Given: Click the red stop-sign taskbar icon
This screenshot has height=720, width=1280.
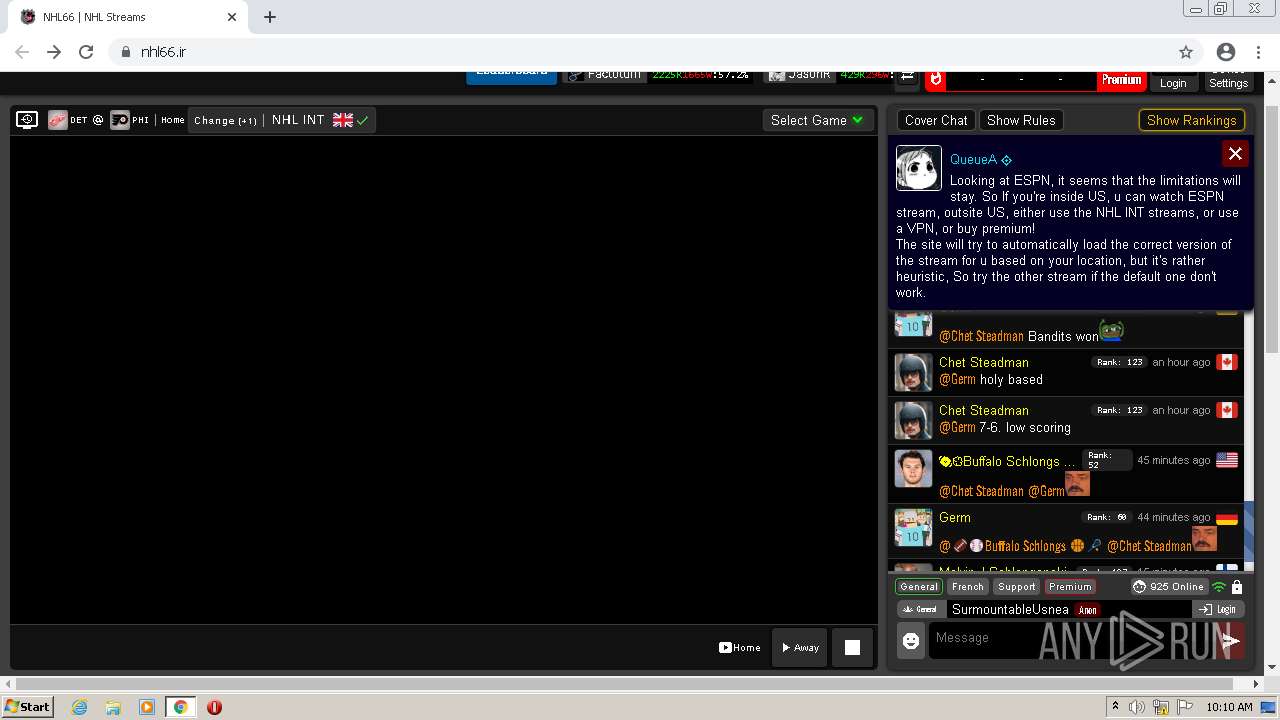Looking at the screenshot, I should click(214, 707).
